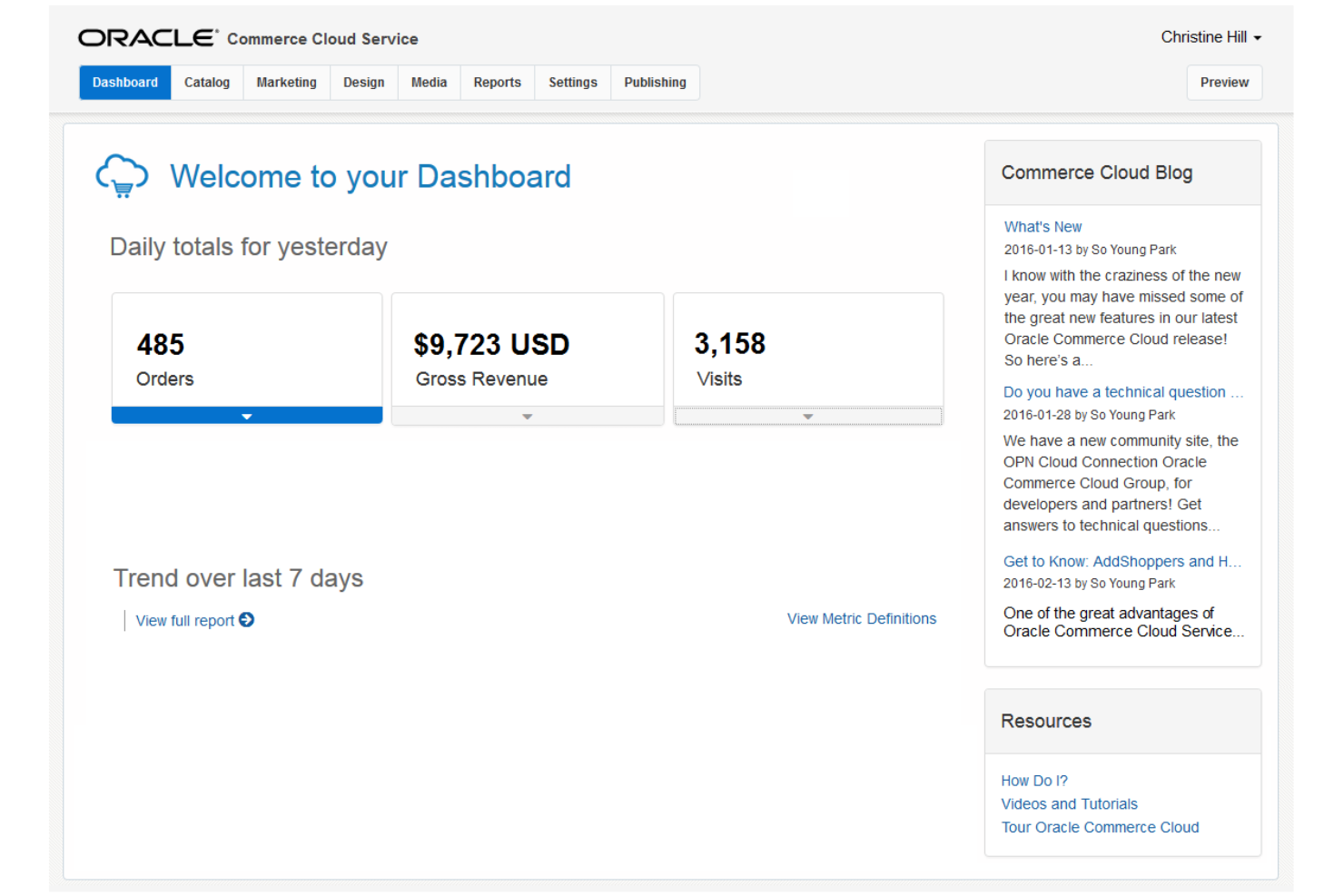Open the Catalog tab
The width and height of the screenshot is (1344, 896).
207,83
